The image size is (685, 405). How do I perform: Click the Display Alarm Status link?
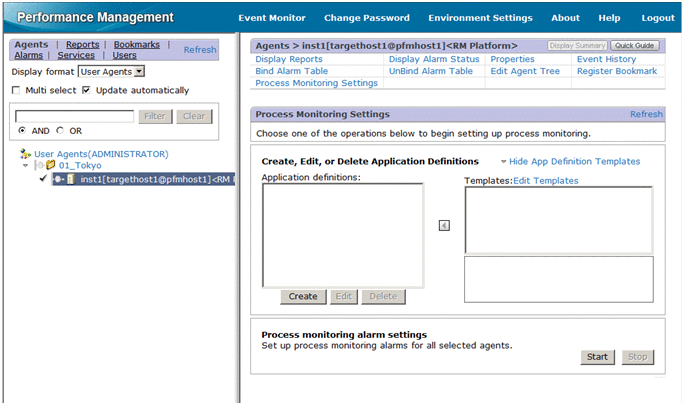(434, 59)
